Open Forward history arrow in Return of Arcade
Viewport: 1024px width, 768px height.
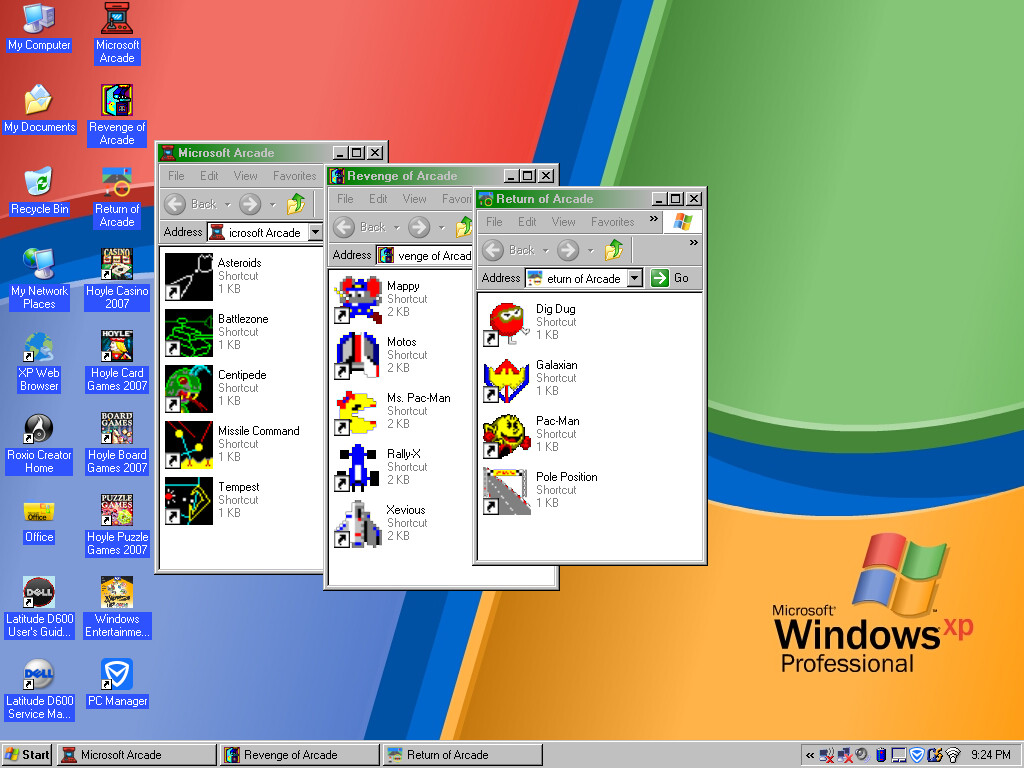tap(591, 250)
